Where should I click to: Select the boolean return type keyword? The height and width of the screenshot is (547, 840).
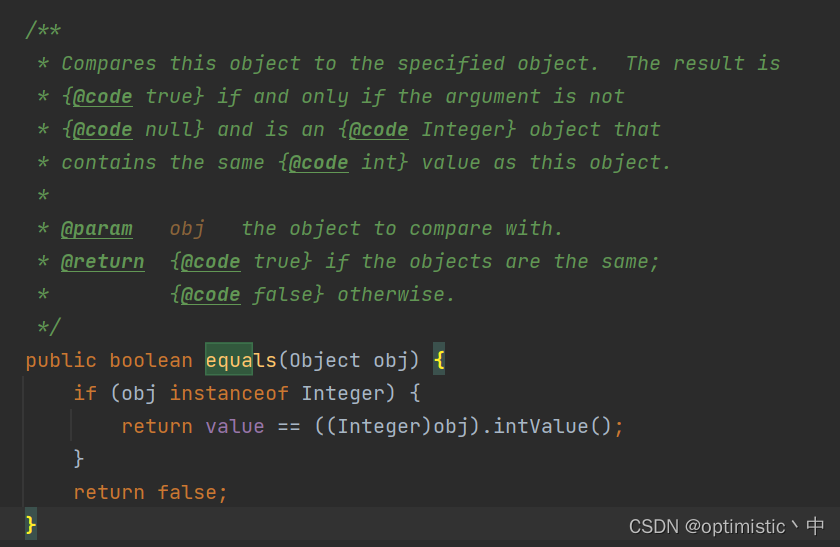pyautogui.click(x=151, y=360)
